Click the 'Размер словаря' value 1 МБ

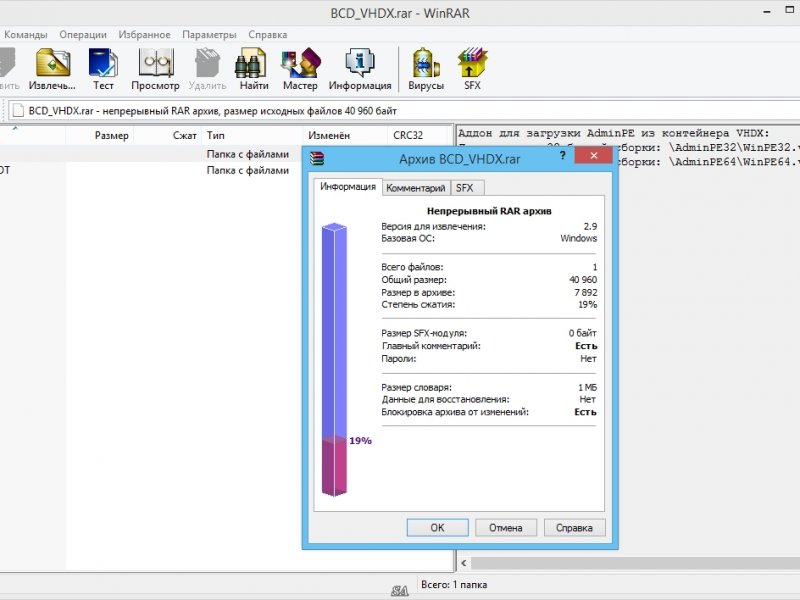[x=587, y=387]
